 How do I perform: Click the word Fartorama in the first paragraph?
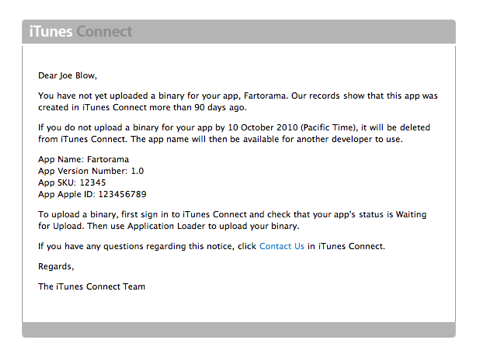point(265,96)
